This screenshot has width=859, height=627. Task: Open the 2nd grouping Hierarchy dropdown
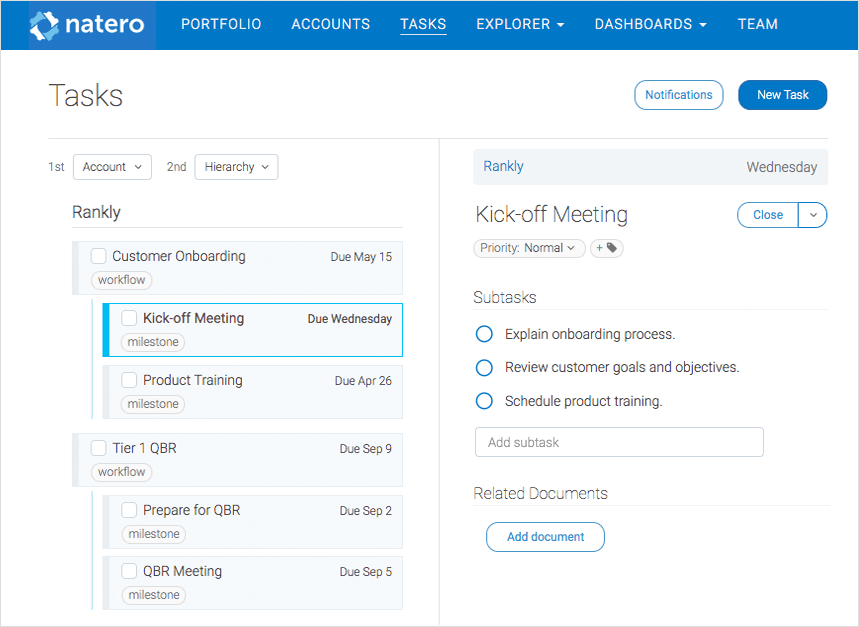point(236,167)
